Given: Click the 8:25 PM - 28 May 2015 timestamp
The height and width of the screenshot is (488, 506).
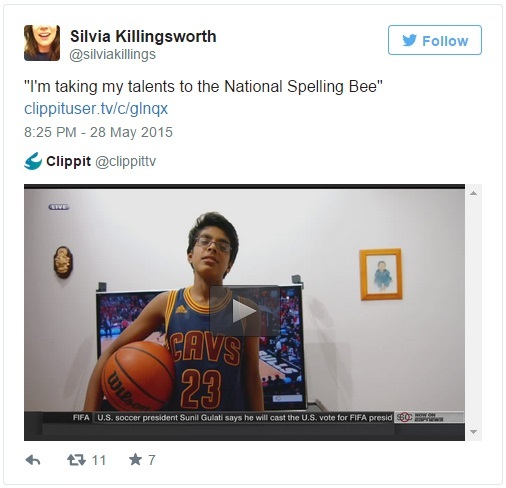Looking at the screenshot, I should tap(98, 132).
